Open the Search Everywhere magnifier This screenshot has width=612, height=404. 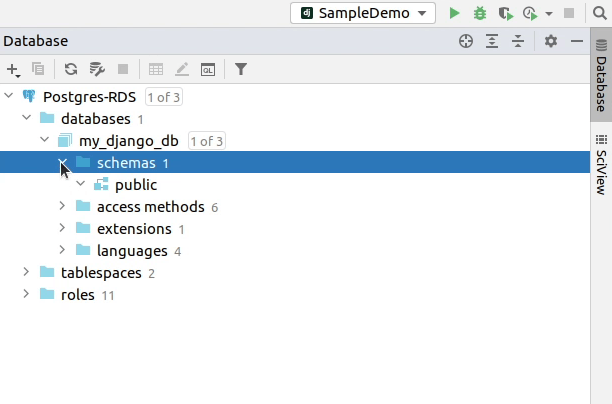[600, 13]
